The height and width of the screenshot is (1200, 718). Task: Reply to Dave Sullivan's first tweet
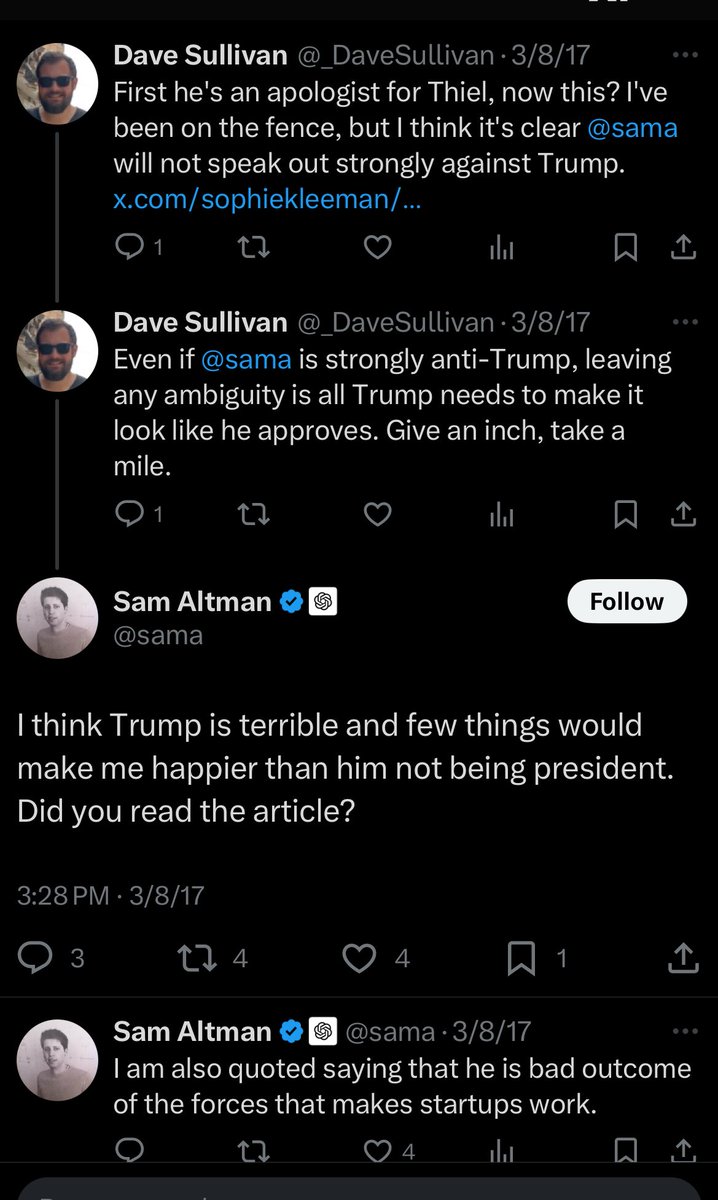coord(131,247)
